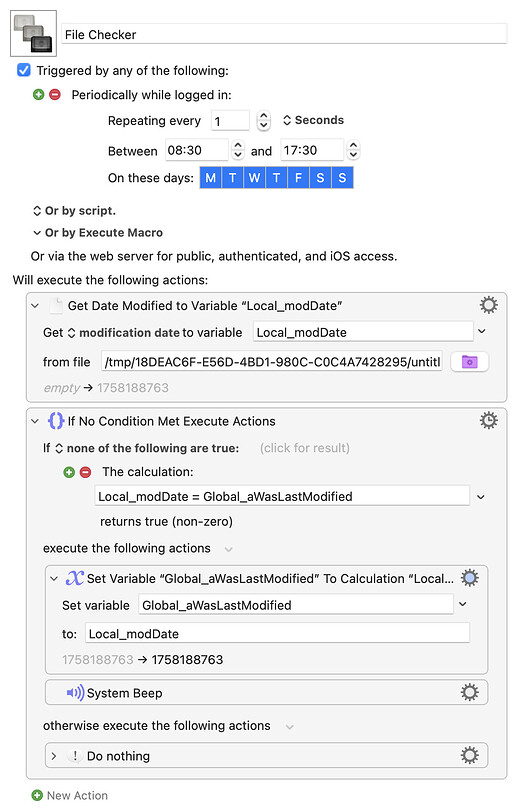The image size is (517, 811).
Task: Click the web server access text line
Action: coord(214,256)
